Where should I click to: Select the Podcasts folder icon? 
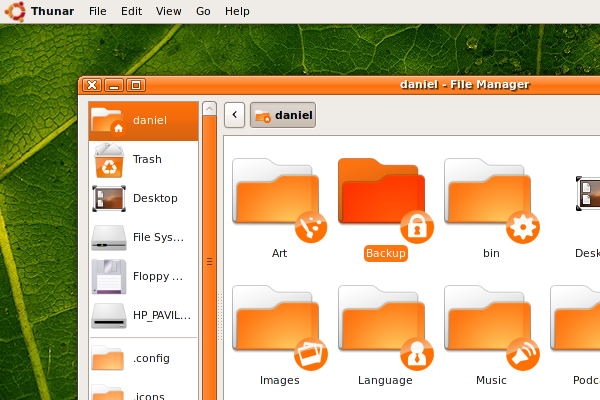click(575, 318)
